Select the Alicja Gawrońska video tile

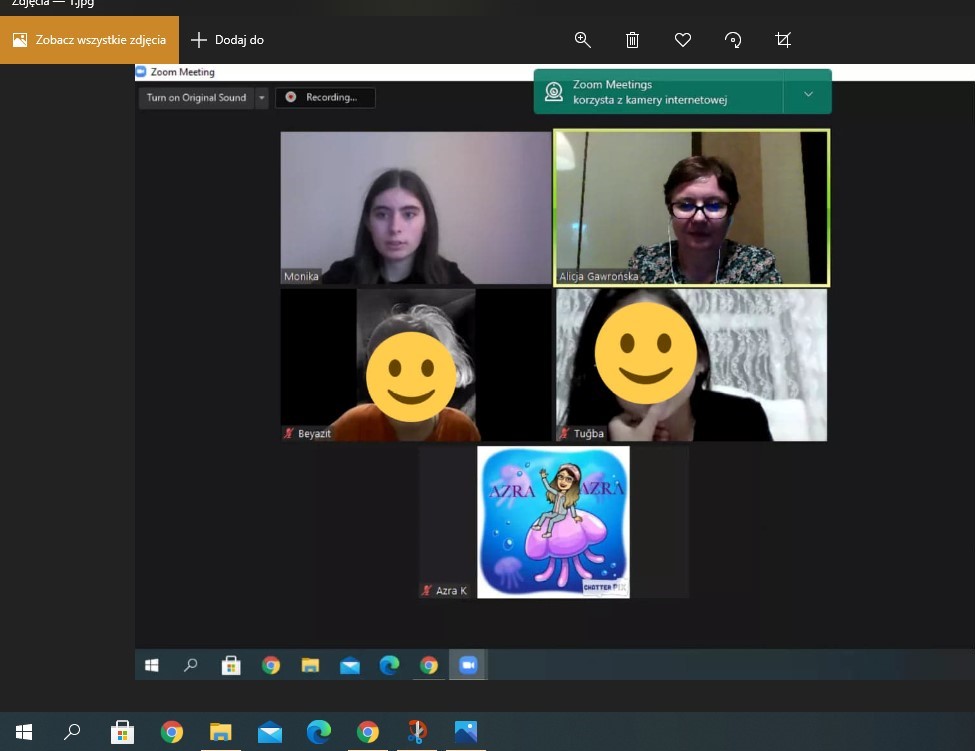click(691, 208)
